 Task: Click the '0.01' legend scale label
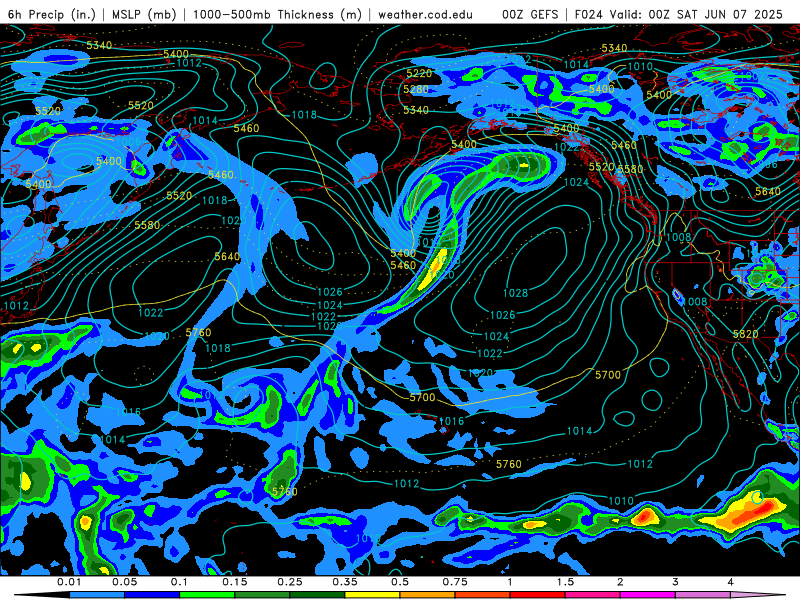pos(69,582)
